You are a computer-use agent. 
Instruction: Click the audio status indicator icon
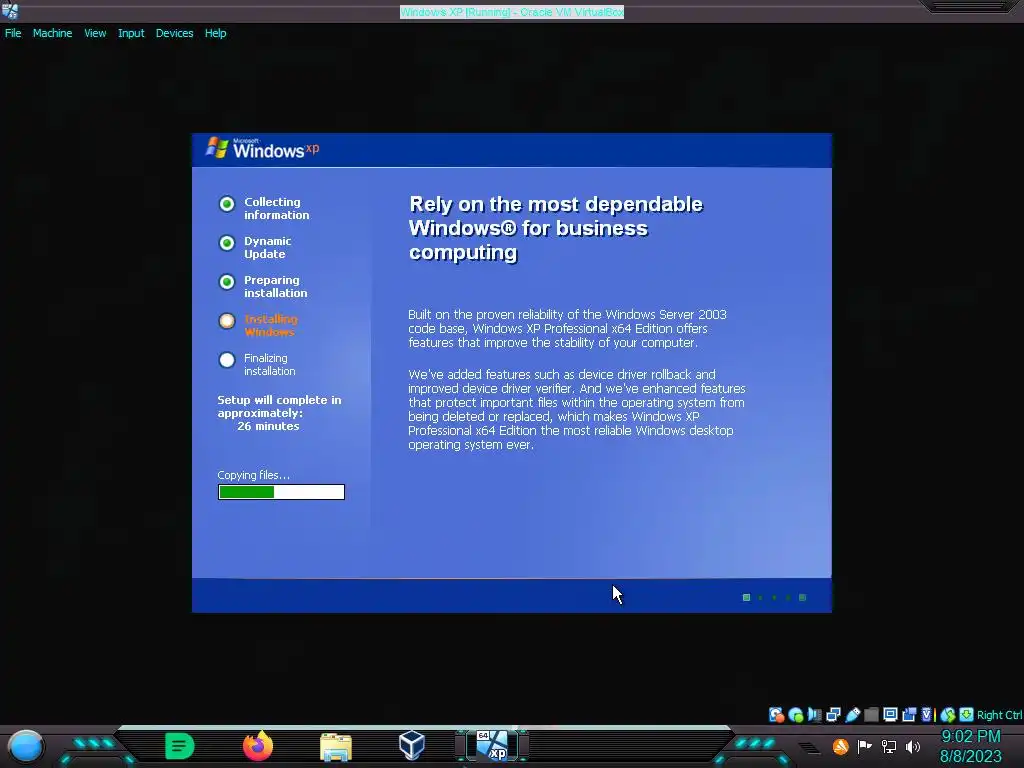click(814, 715)
